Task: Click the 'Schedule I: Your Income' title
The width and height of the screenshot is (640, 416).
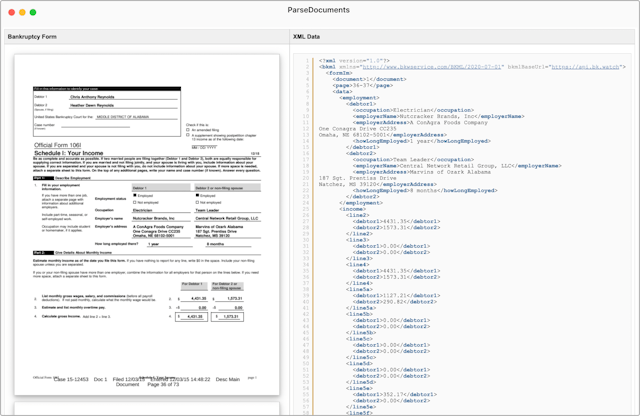Action: [69, 153]
